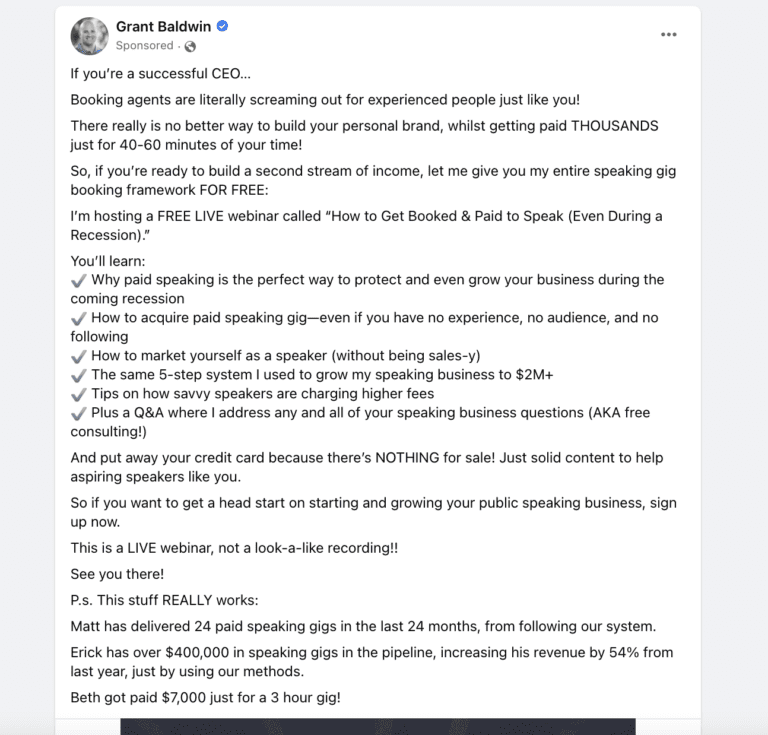Click the "Beth got paid $7,000" sentence

coord(205,697)
